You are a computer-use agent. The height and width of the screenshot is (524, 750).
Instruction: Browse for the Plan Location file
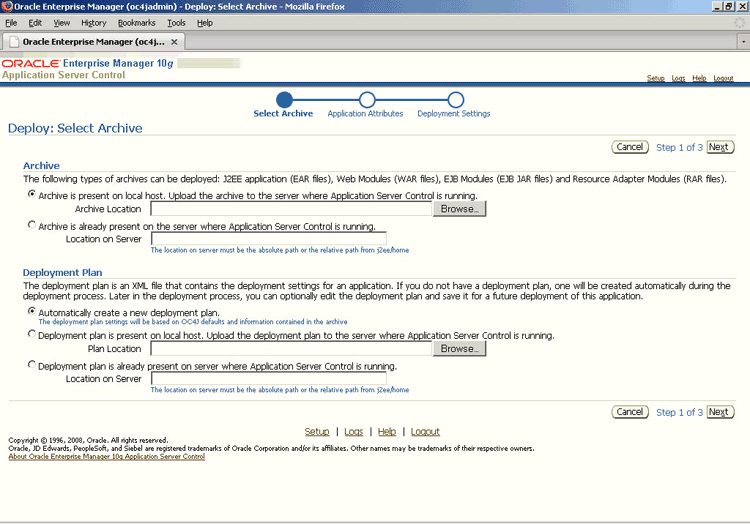(460, 349)
